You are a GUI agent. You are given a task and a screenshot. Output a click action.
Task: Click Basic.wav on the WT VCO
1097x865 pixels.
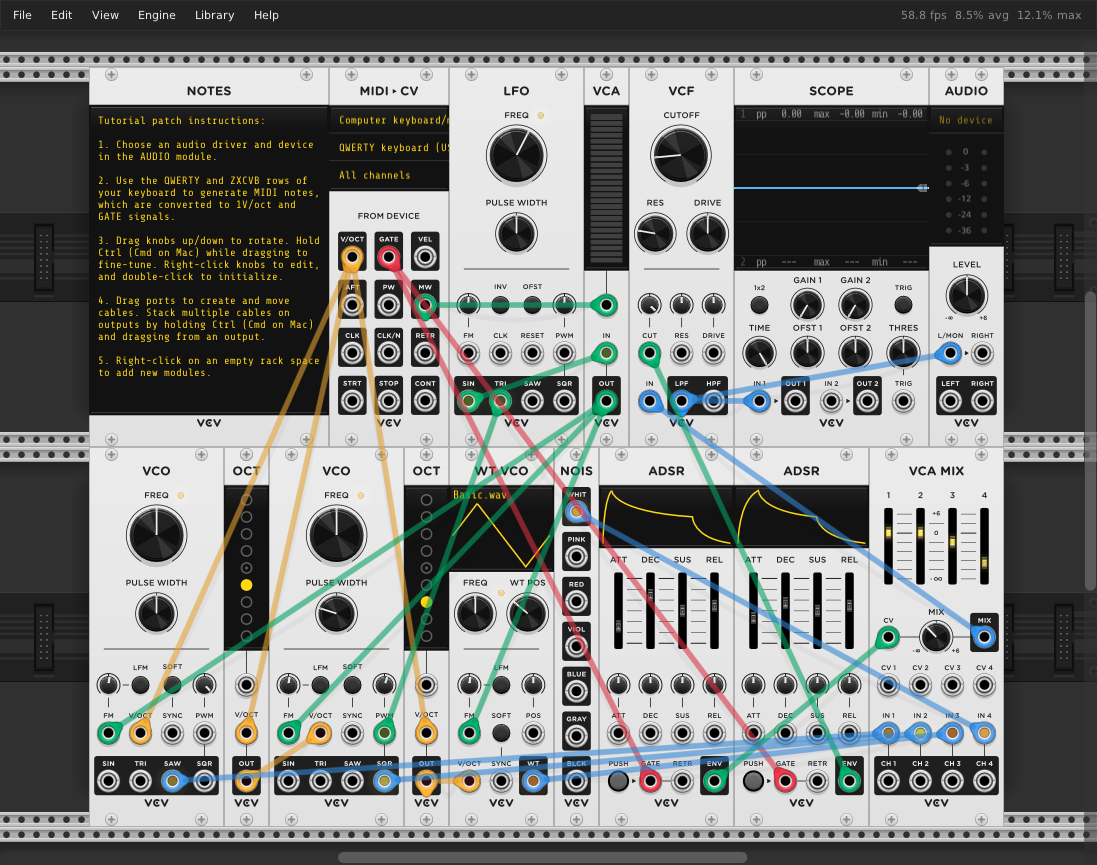click(x=481, y=494)
